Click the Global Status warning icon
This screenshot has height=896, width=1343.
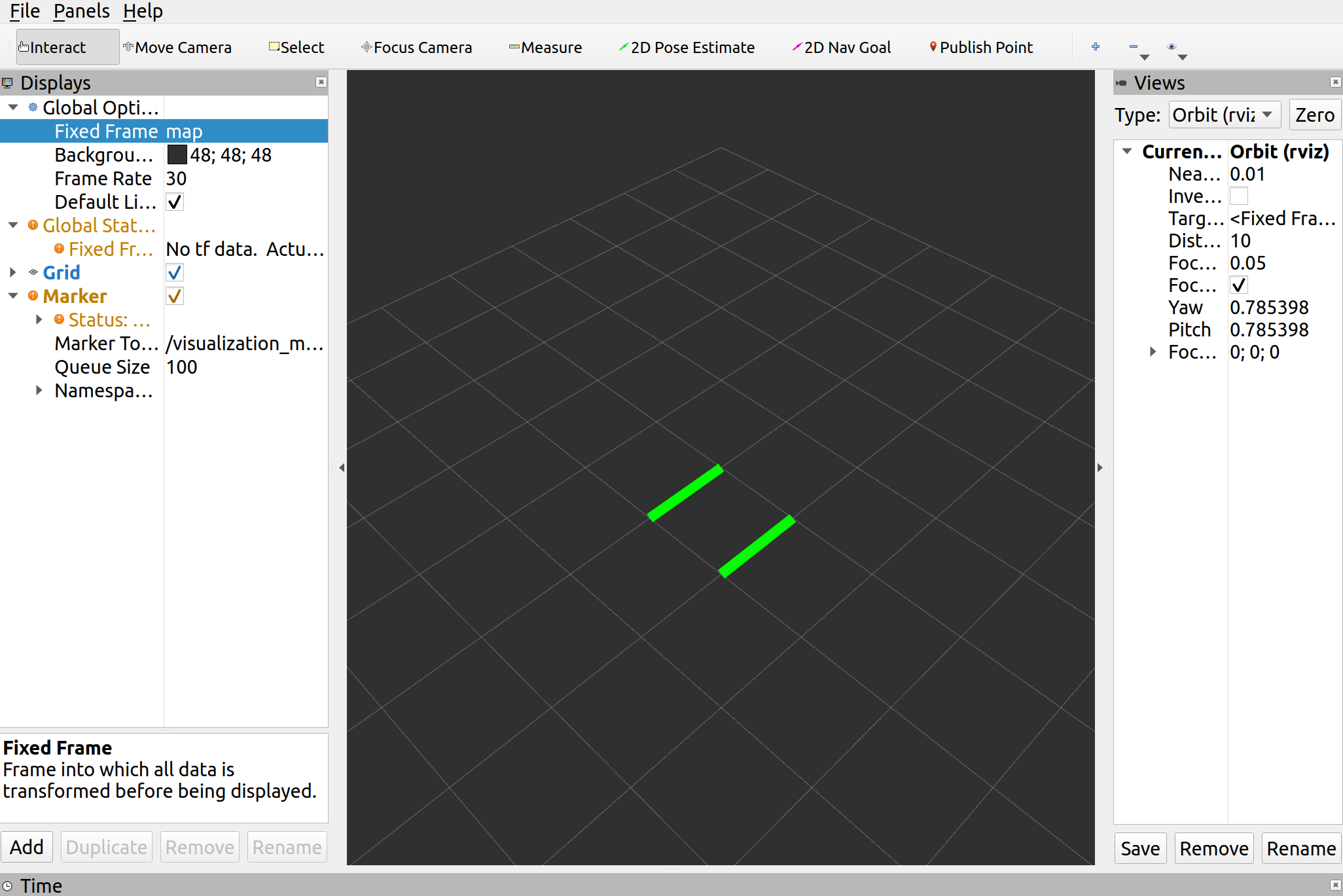point(33,225)
